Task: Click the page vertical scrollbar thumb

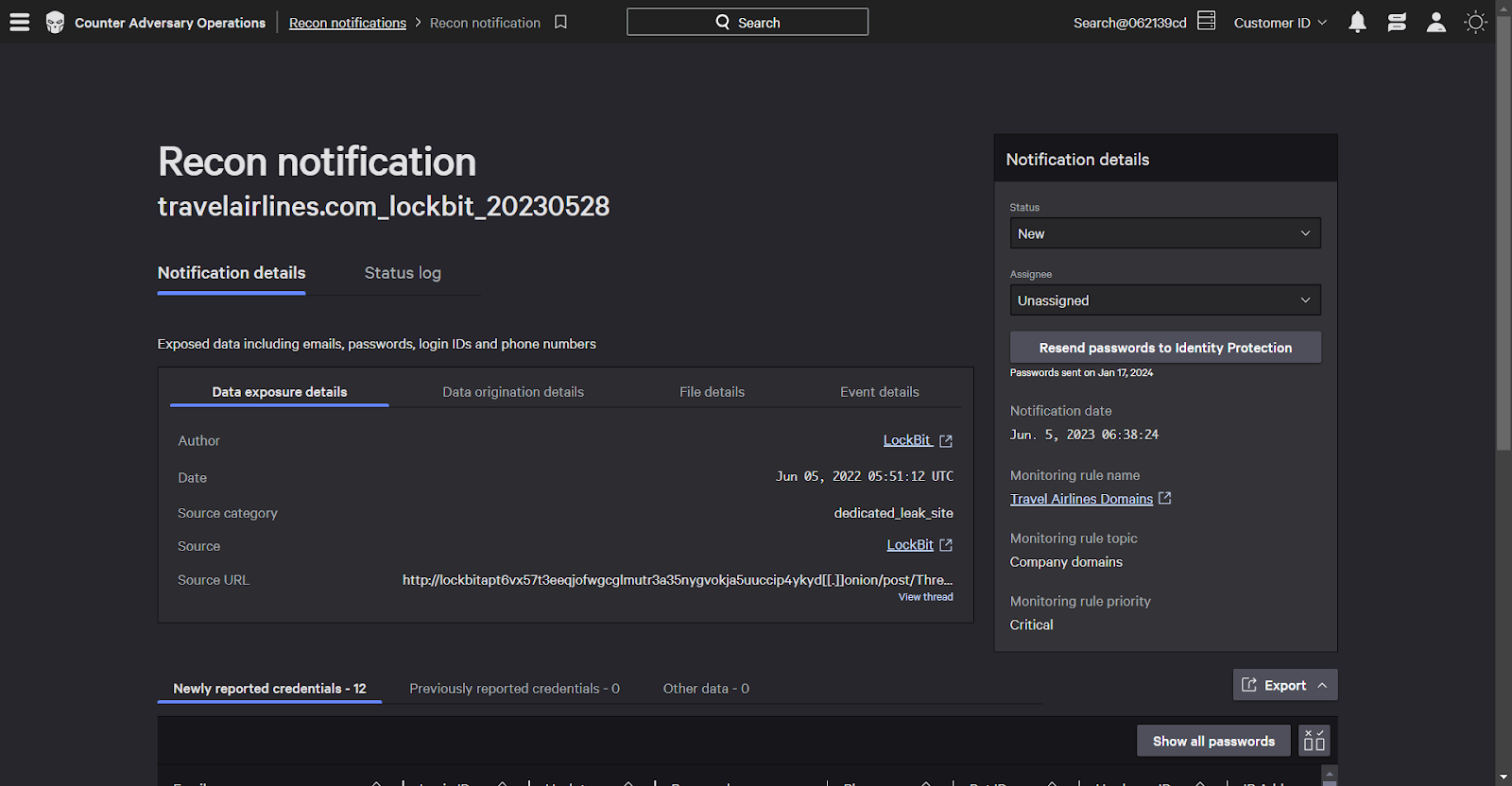Action: click(x=1503, y=231)
